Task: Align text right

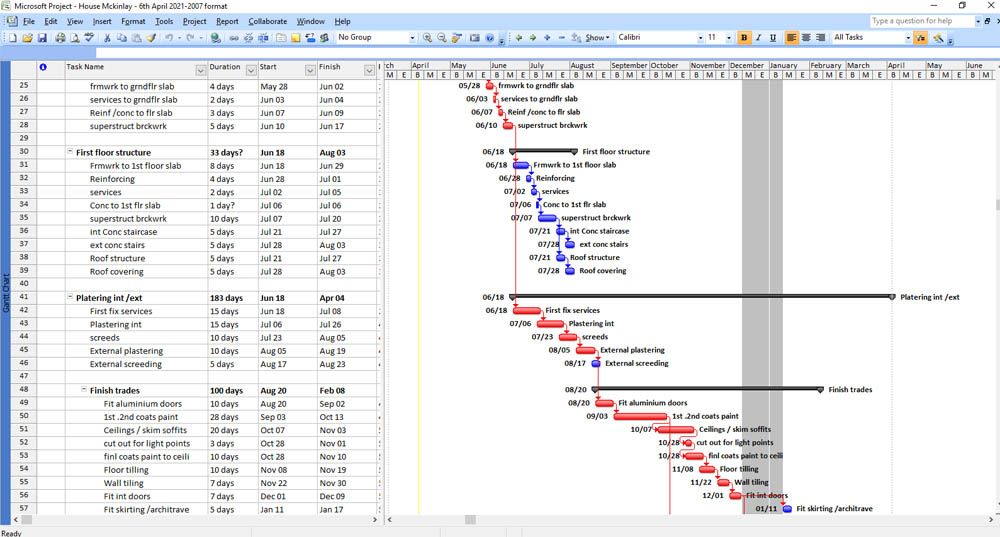Action: tap(821, 38)
